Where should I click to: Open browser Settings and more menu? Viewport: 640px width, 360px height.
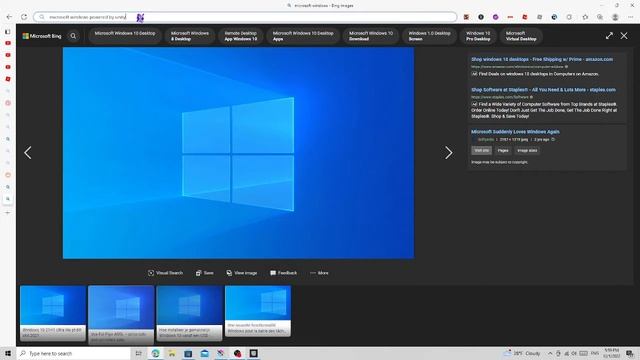[631, 17]
